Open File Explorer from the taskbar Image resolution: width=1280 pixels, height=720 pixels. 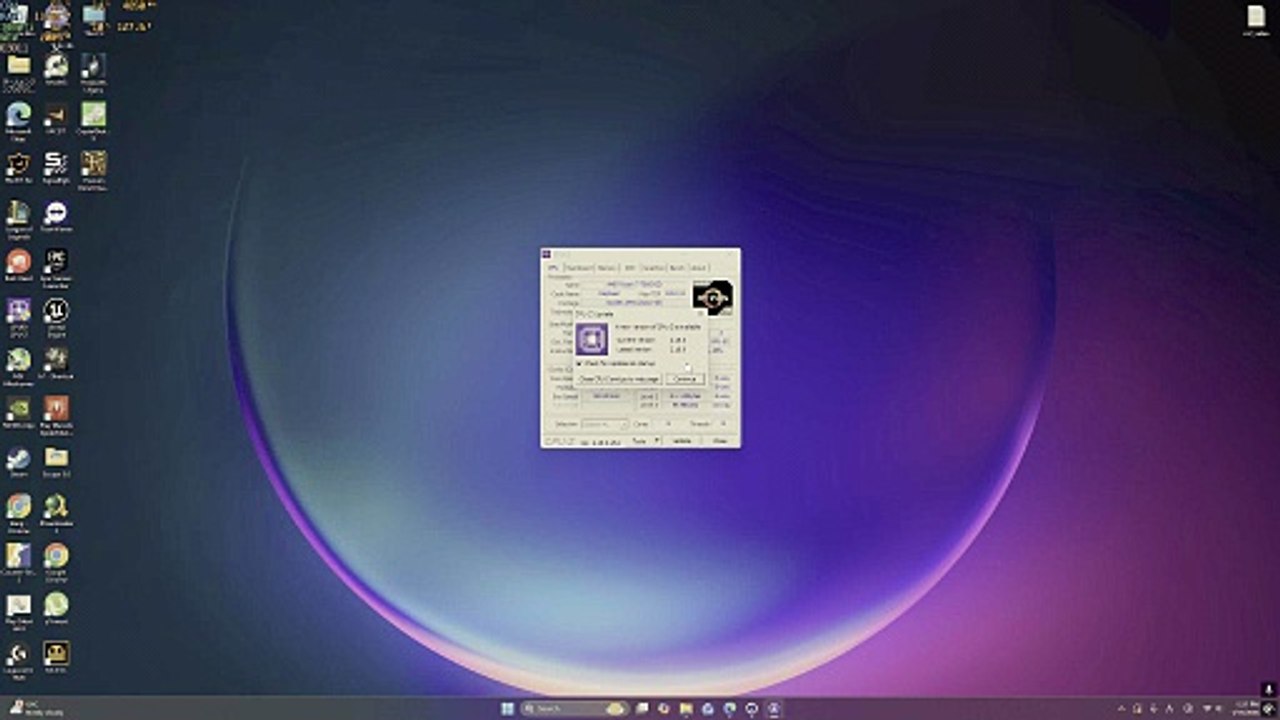686,709
